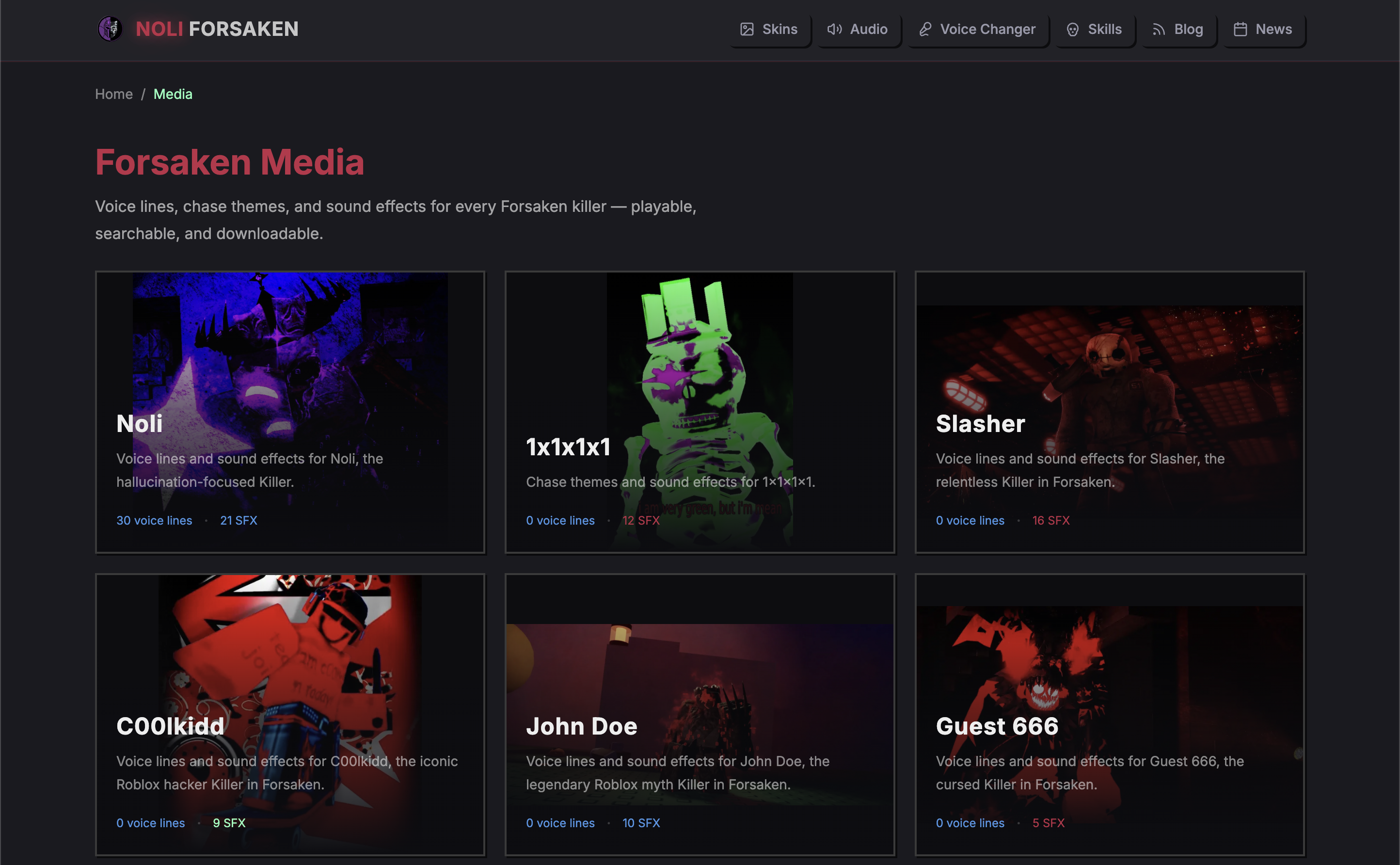Click the Noli hallucination-focused Killer description
This screenshot has height=865, width=1400.
[x=250, y=470]
